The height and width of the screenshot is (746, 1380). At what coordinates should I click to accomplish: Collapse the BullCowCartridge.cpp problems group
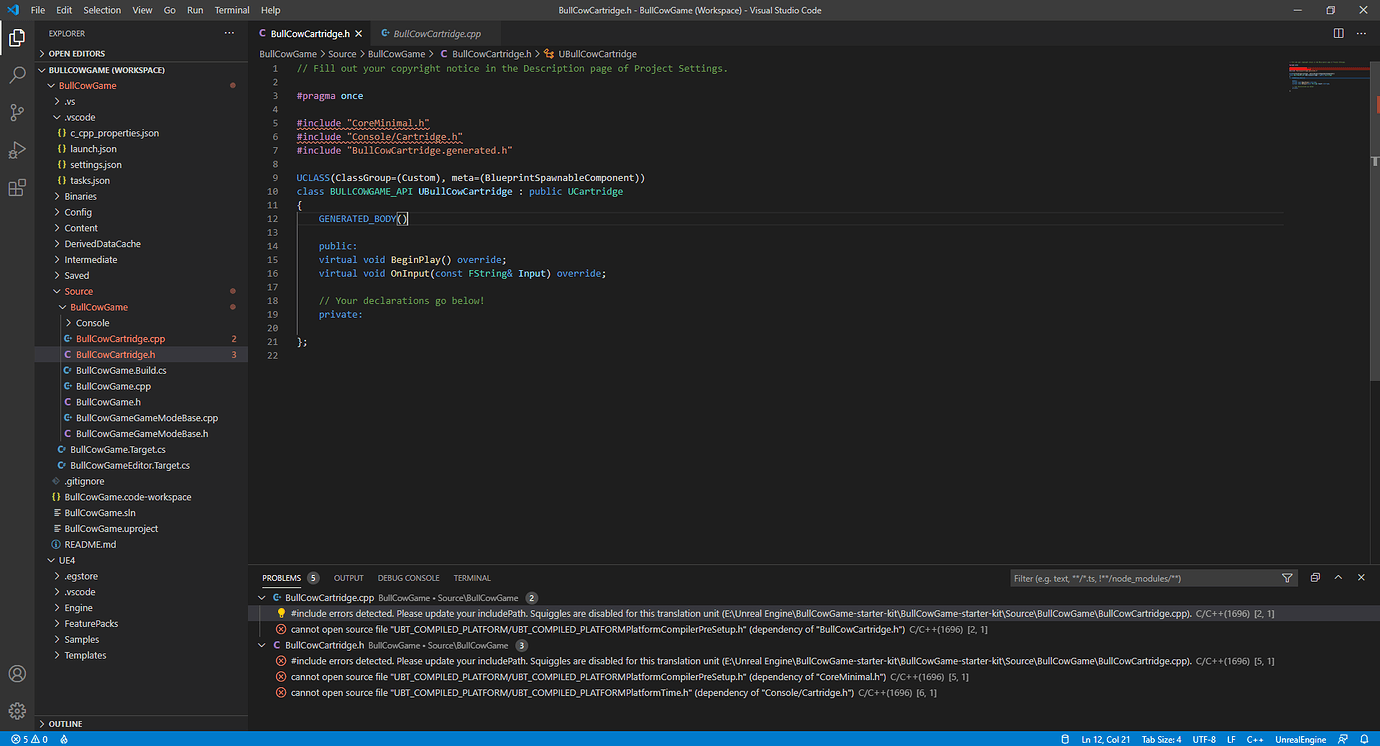(263, 597)
